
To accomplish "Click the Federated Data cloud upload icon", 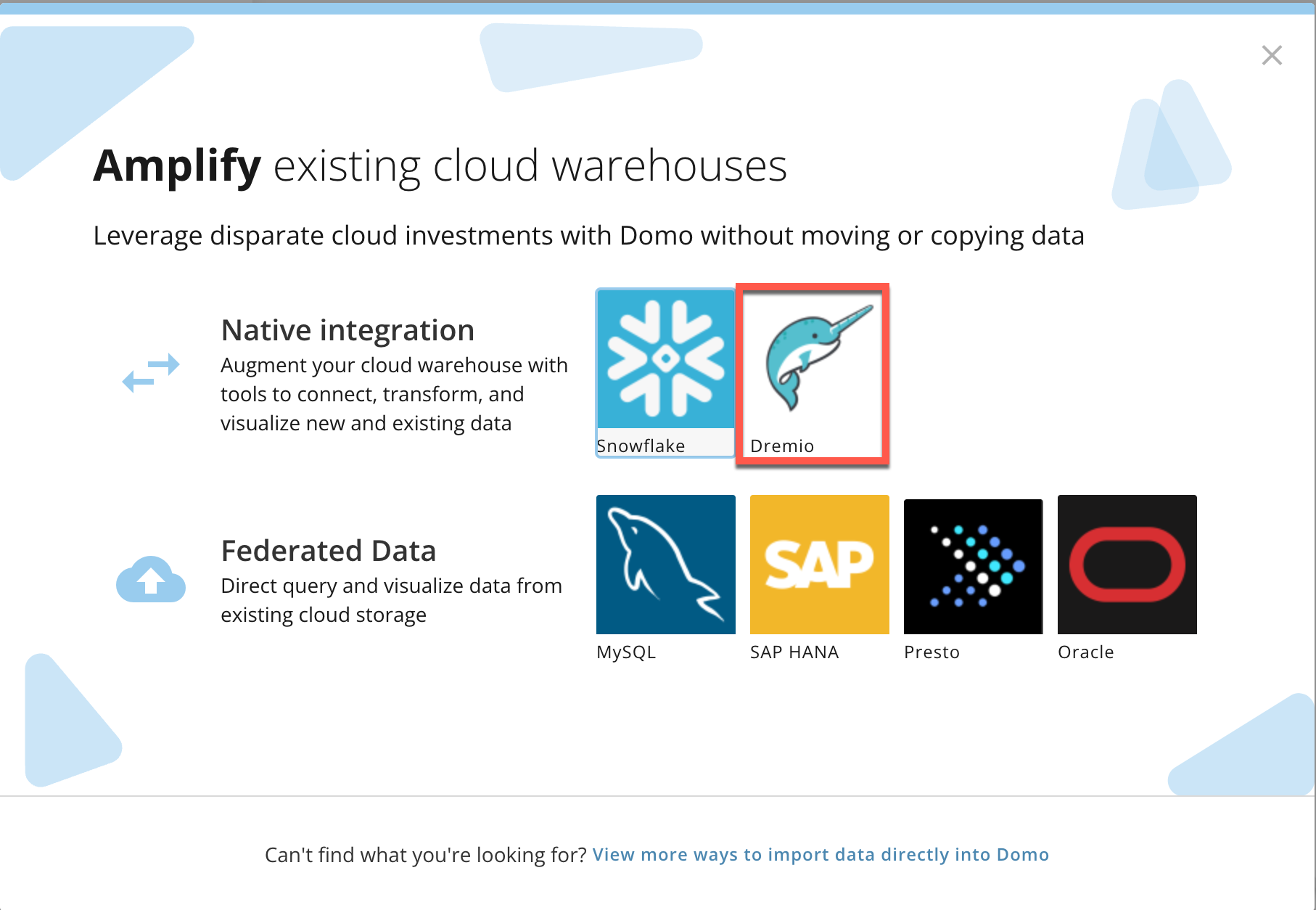I will coord(150,581).
